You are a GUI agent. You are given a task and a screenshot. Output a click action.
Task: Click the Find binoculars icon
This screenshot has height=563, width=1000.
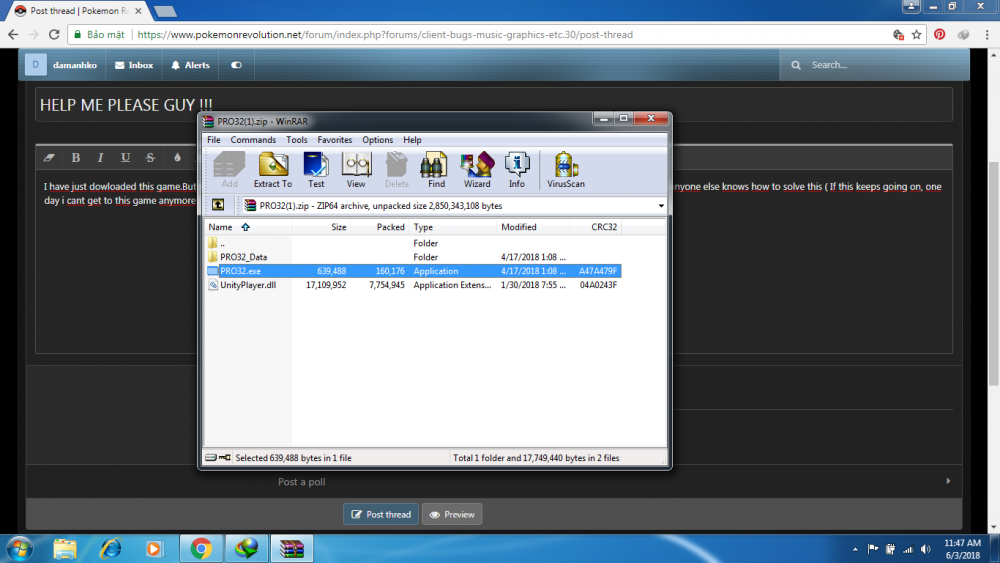coord(436,169)
